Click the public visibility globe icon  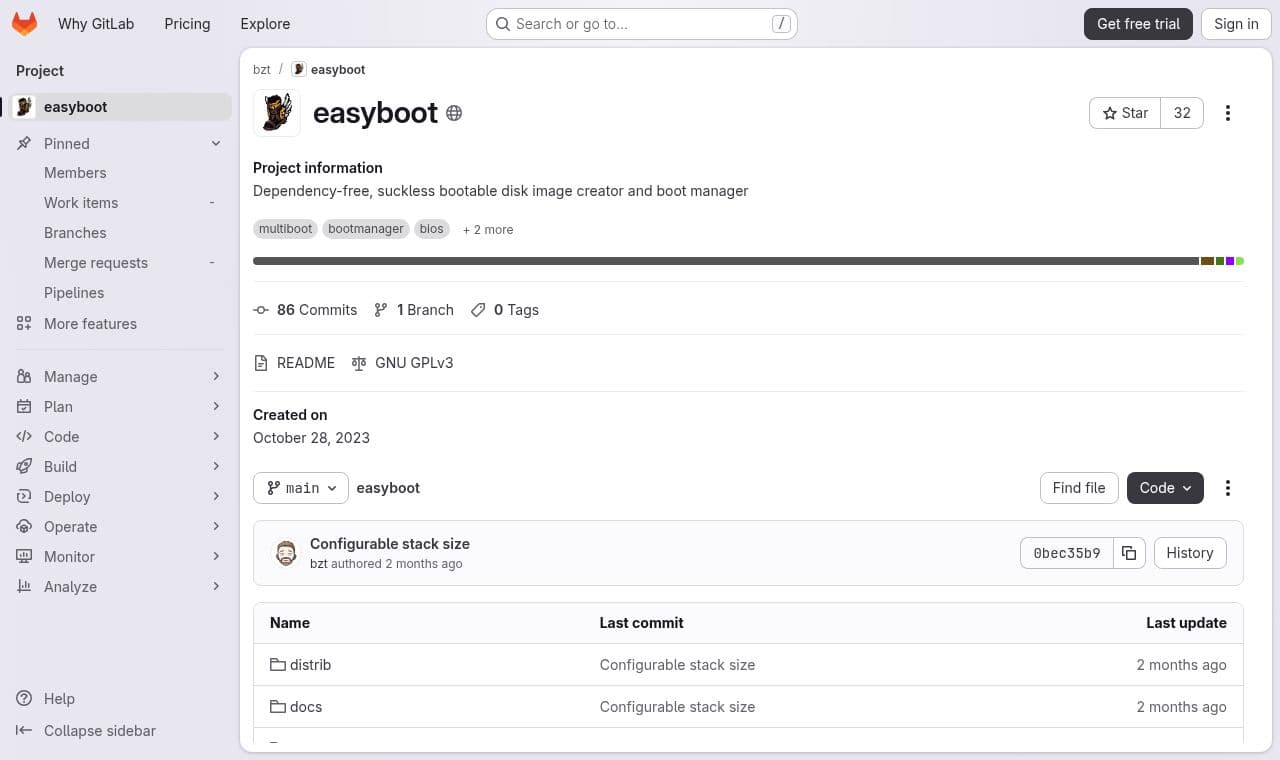click(454, 113)
